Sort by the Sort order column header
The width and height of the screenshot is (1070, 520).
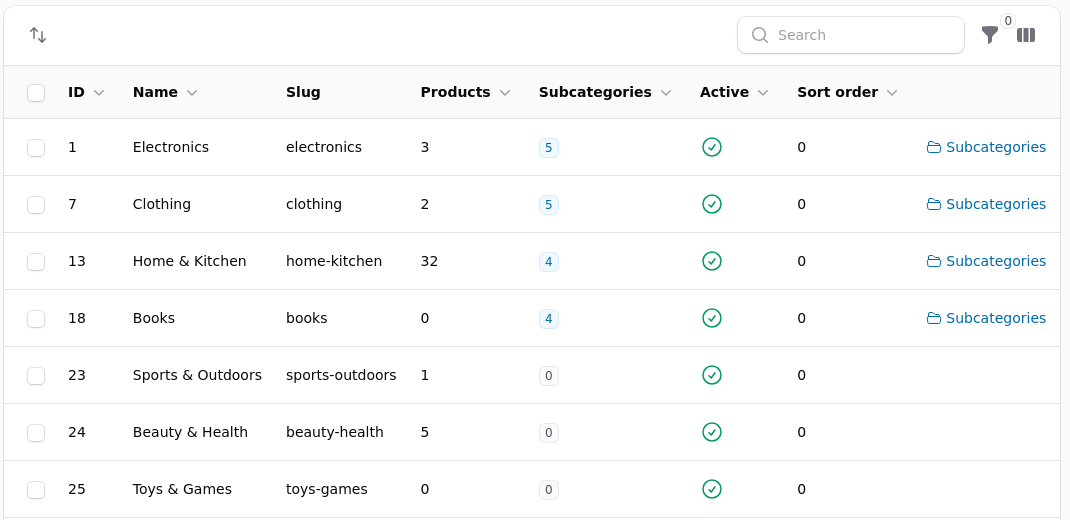(847, 92)
